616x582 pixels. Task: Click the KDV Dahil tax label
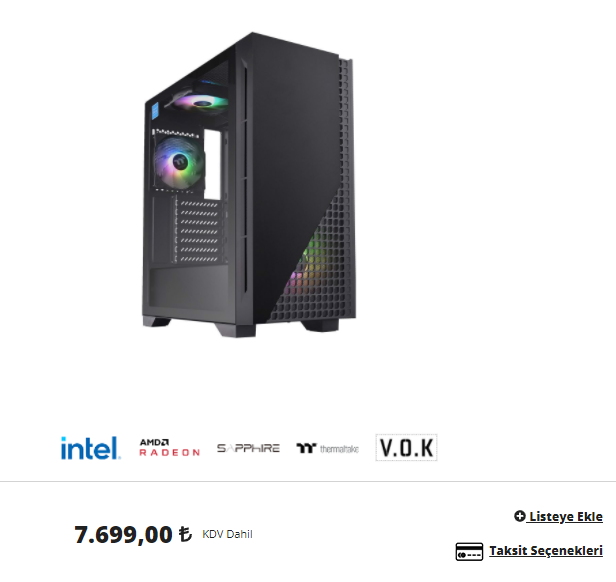pyautogui.click(x=227, y=534)
